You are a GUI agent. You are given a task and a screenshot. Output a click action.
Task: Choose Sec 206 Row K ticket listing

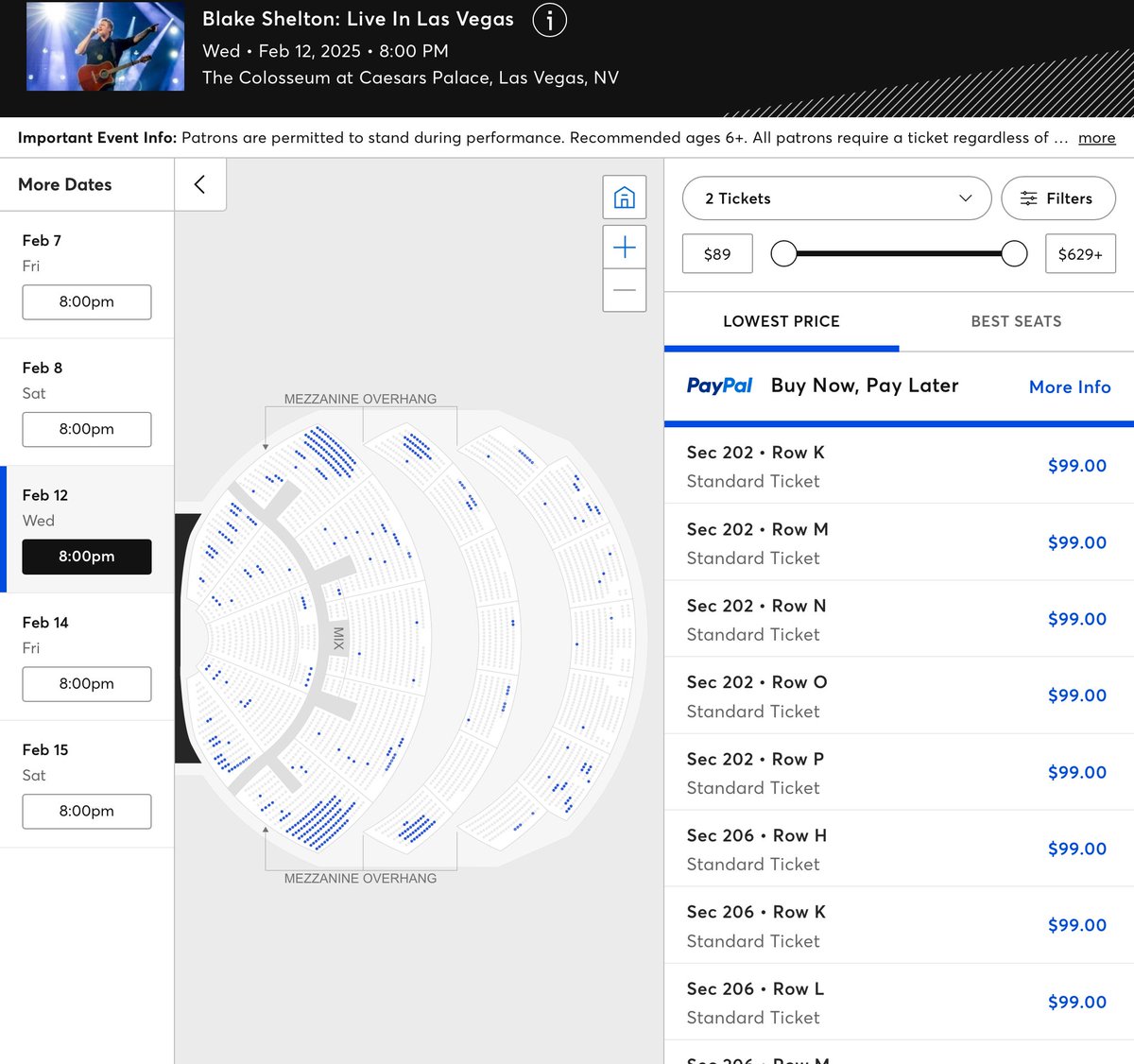tap(899, 925)
